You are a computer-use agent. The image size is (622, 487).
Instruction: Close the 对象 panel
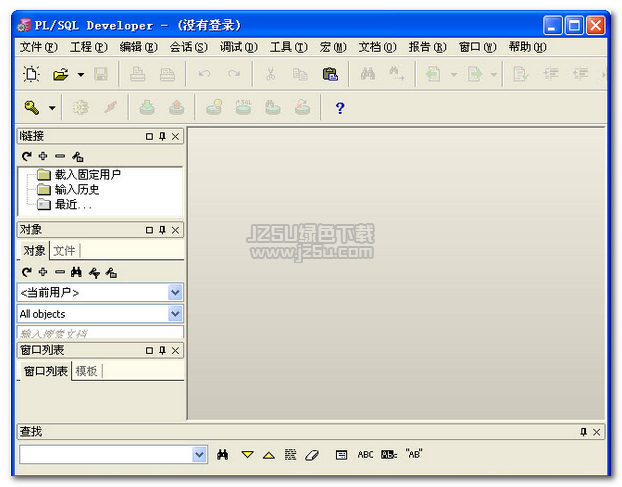[175, 230]
